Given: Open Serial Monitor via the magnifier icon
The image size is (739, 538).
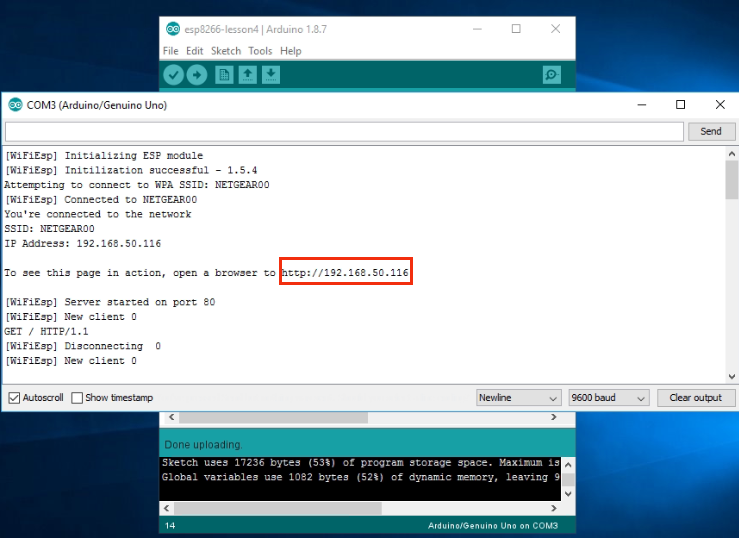Looking at the screenshot, I should [x=551, y=75].
